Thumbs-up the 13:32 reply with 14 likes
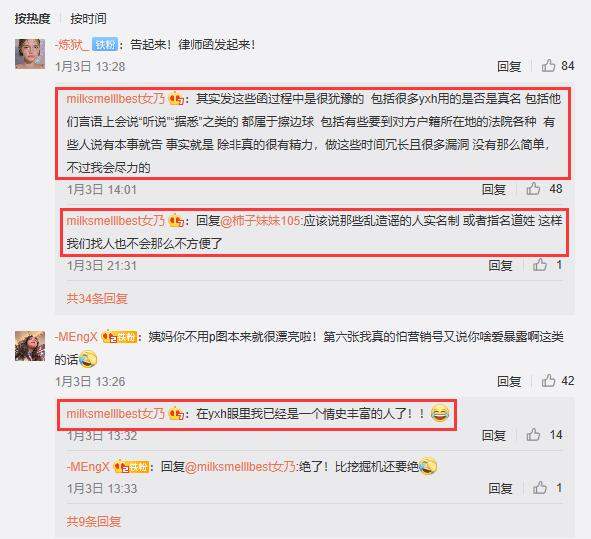The image size is (591, 539). click(x=533, y=435)
